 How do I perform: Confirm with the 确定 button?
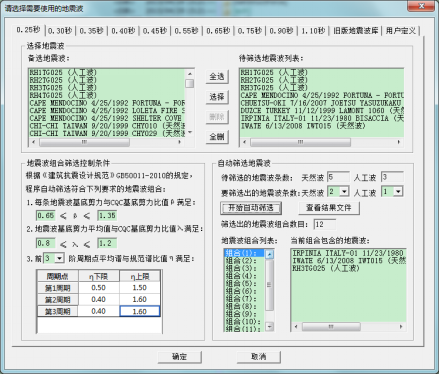[x=179, y=357]
